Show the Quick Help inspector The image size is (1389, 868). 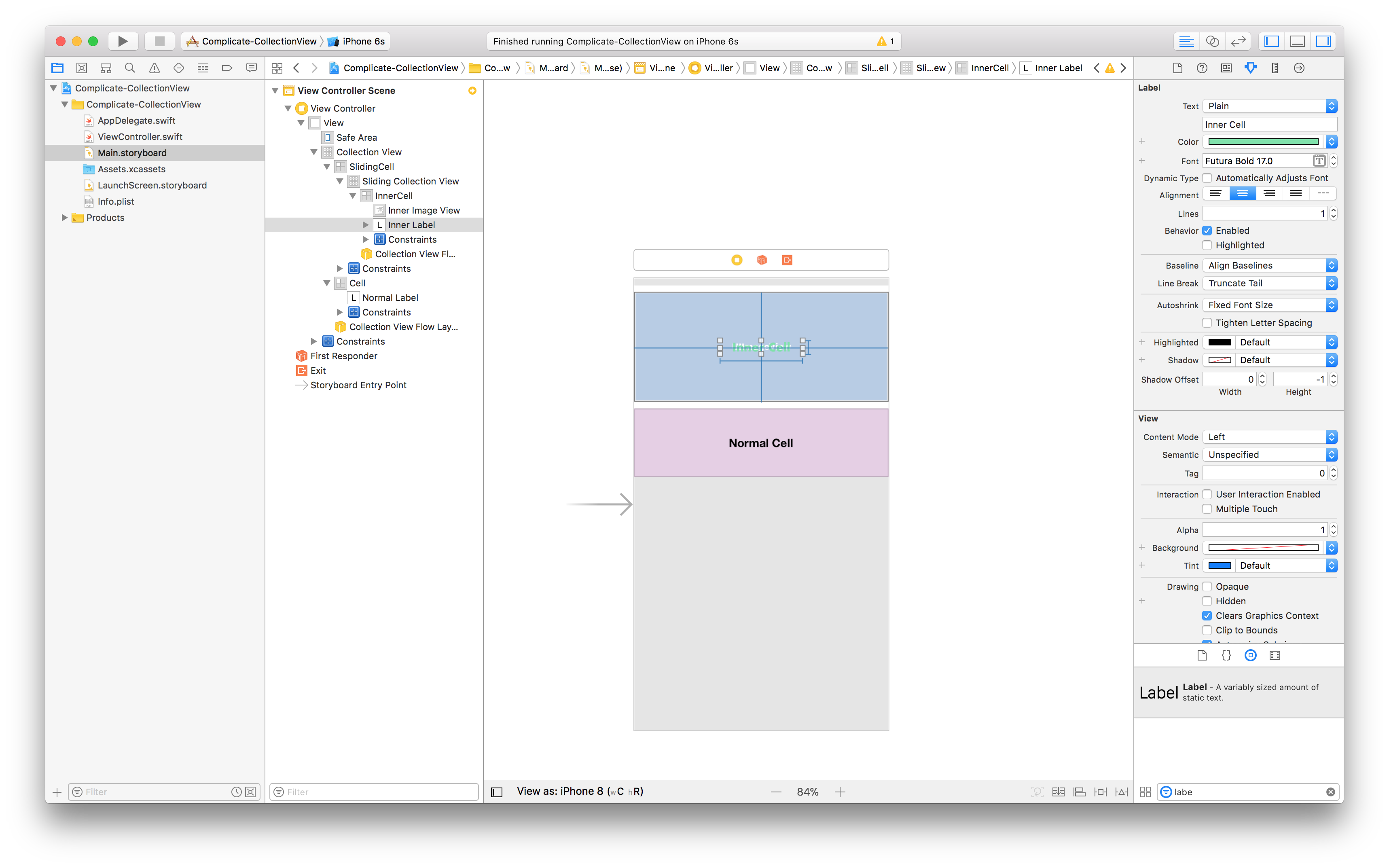point(1202,68)
